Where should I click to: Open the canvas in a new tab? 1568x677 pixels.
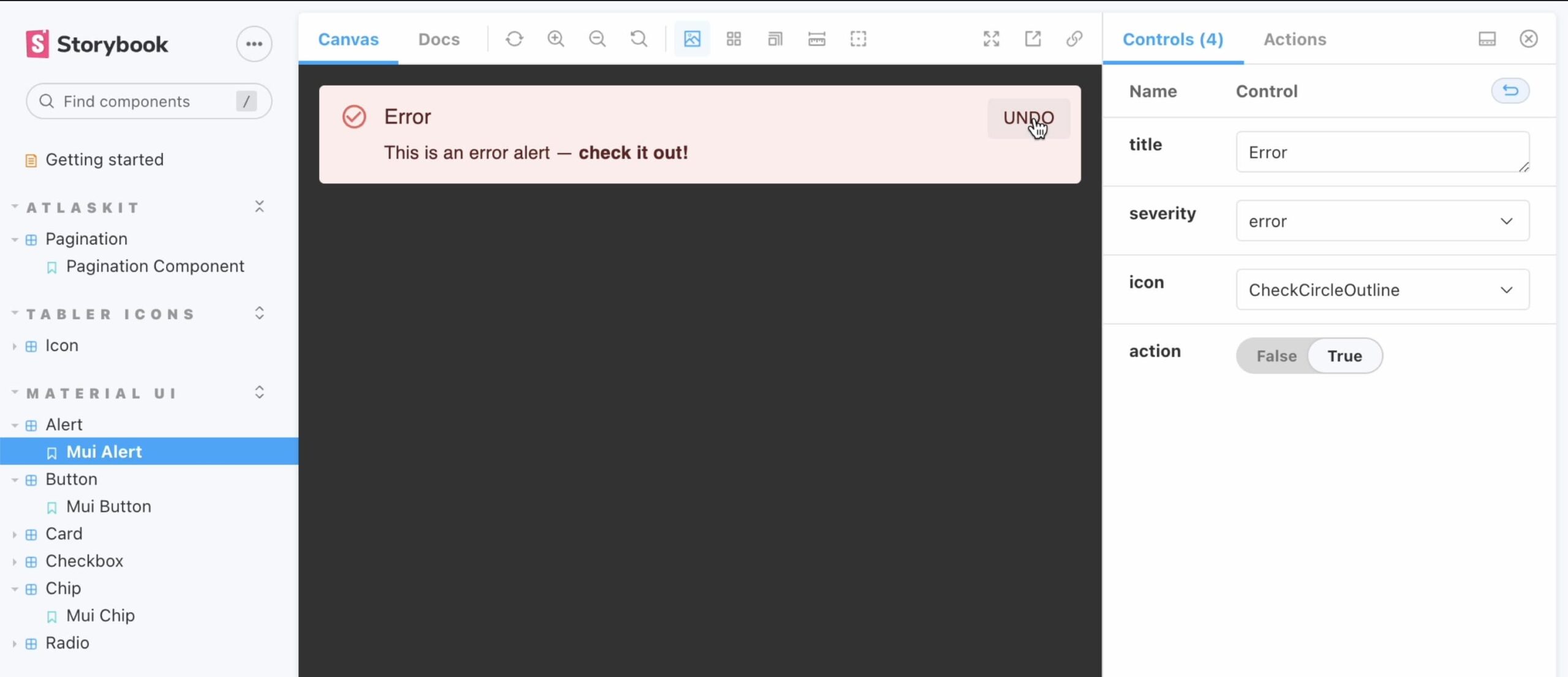point(1033,39)
